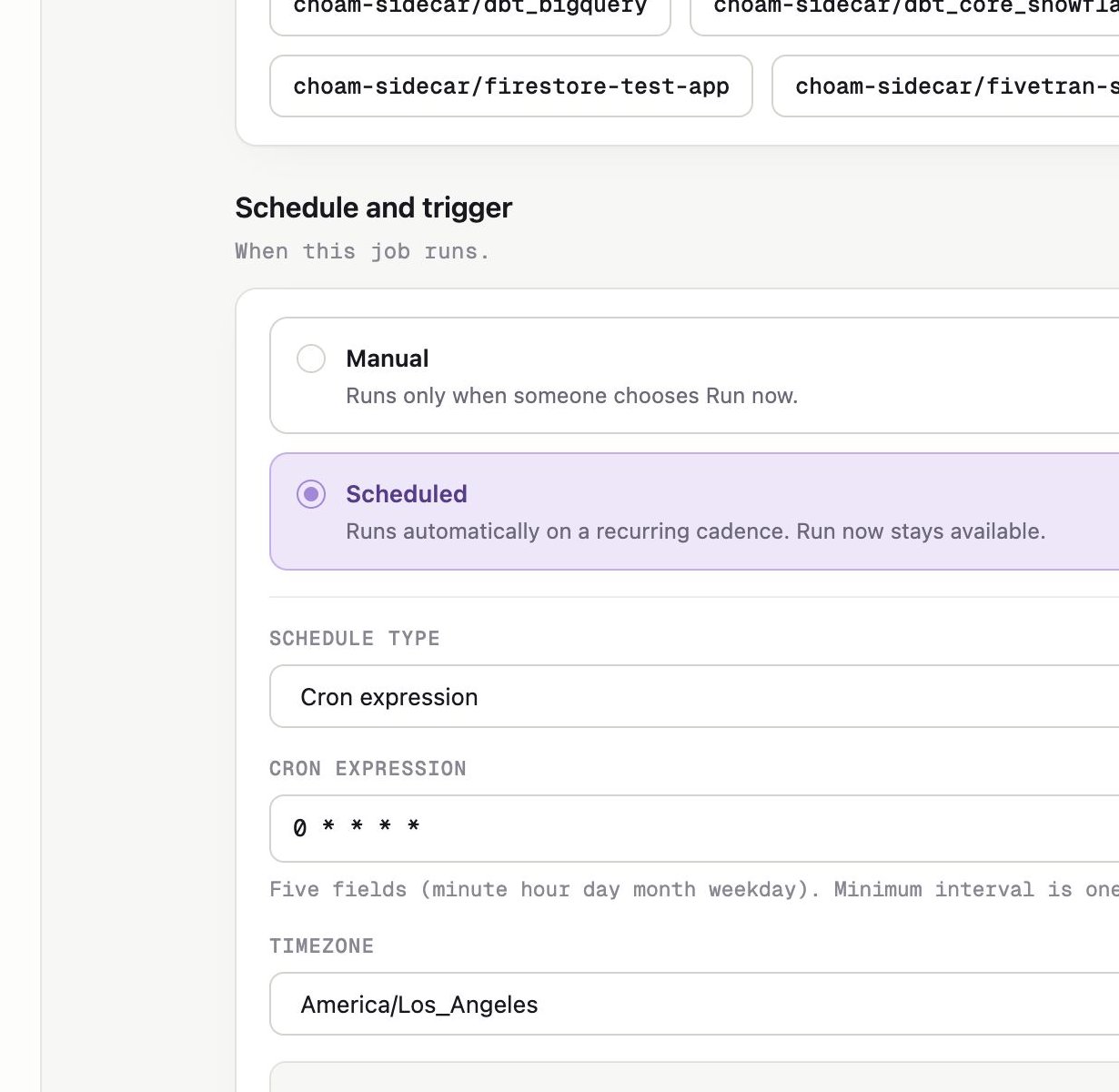Click the 'Five fields (minute hour day...' hint
Screen dimensions: 1119x1092
point(694,889)
